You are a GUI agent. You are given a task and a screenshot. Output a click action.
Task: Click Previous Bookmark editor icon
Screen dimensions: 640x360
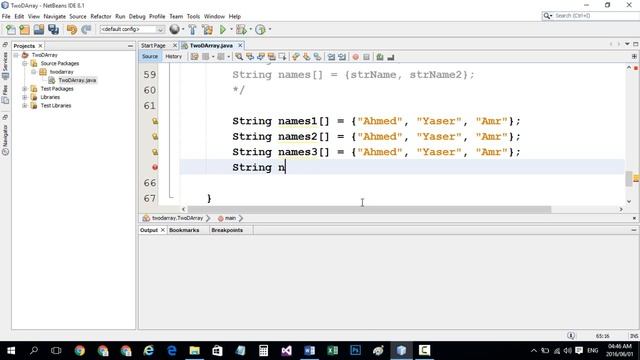[296, 57]
